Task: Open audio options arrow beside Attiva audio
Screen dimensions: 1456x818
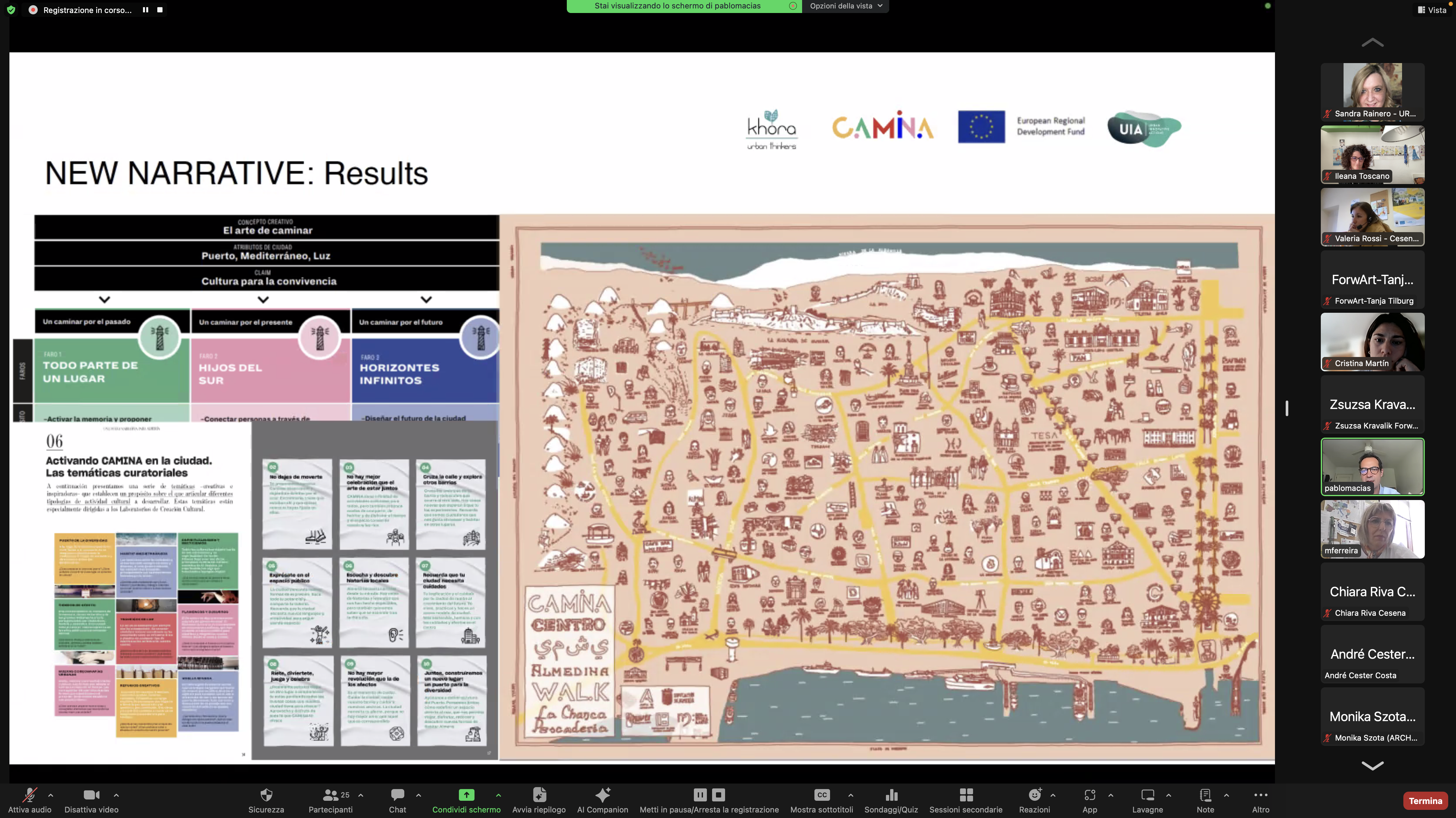Action: [x=51, y=795]
